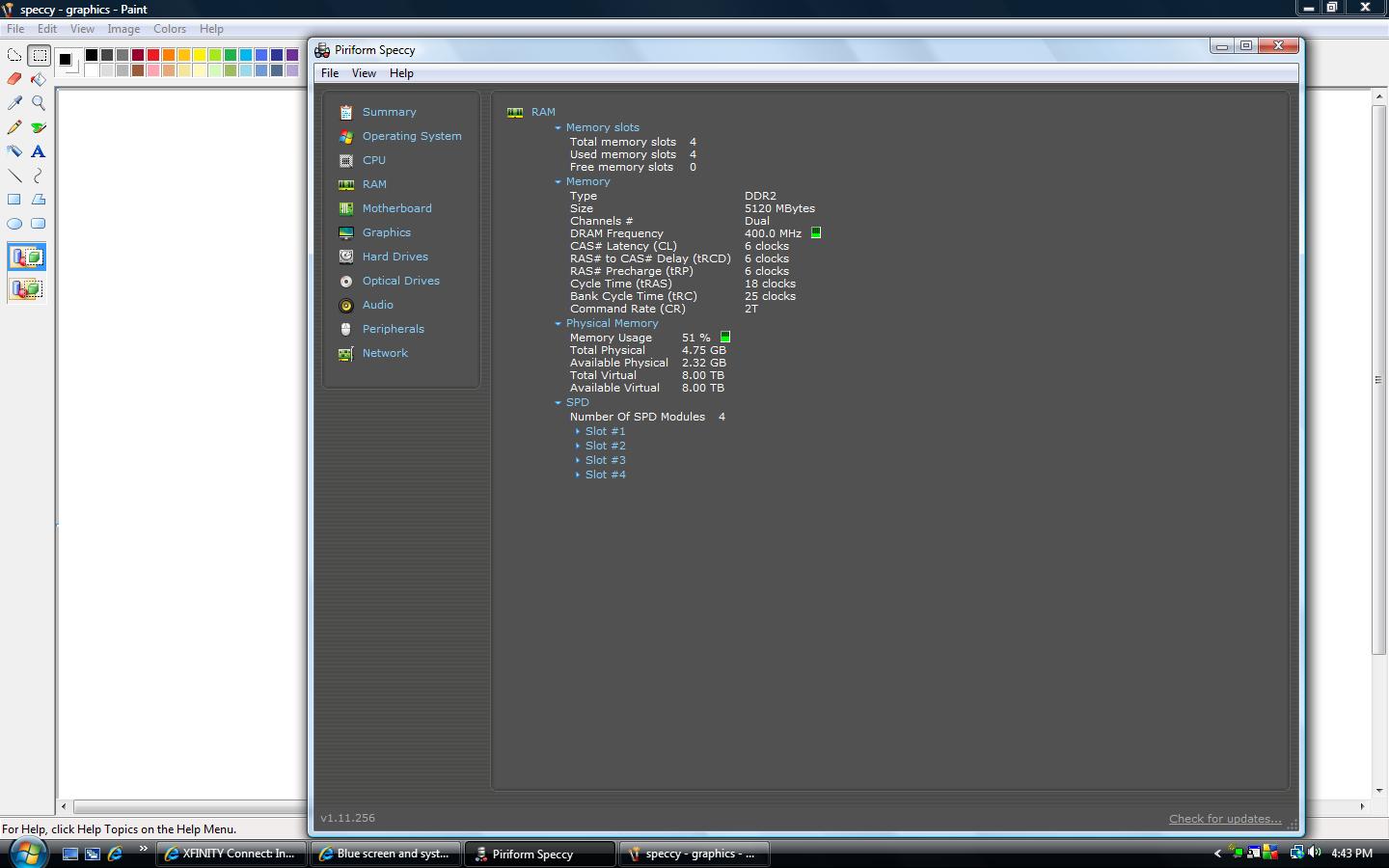Viewport: 1389px width, 868px height.
Task: Select the Text tool in Paint
Action: pyautogui.click(x=39, y=151)
